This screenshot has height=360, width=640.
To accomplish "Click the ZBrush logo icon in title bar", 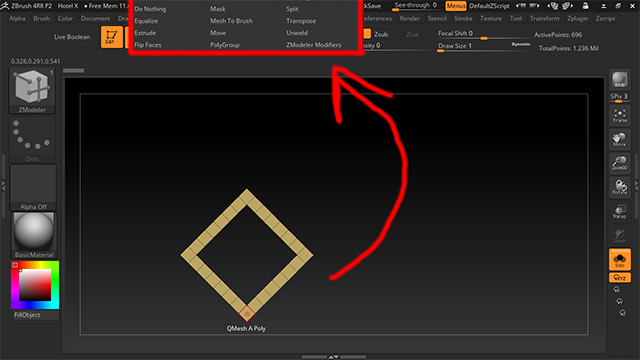I will pos(5,6).
